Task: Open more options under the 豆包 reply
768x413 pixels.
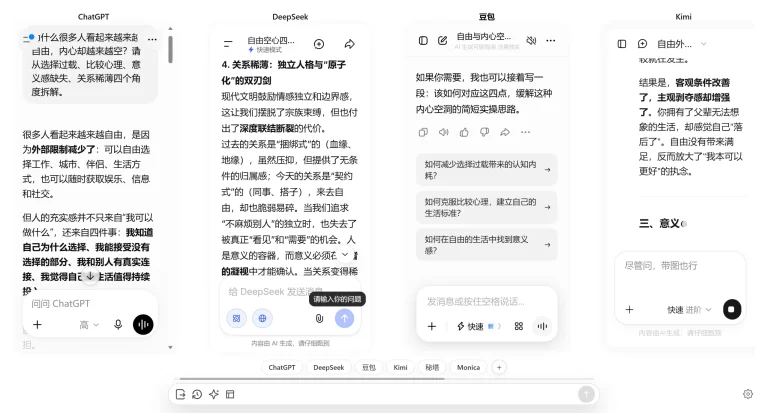Action: [526, 132]
